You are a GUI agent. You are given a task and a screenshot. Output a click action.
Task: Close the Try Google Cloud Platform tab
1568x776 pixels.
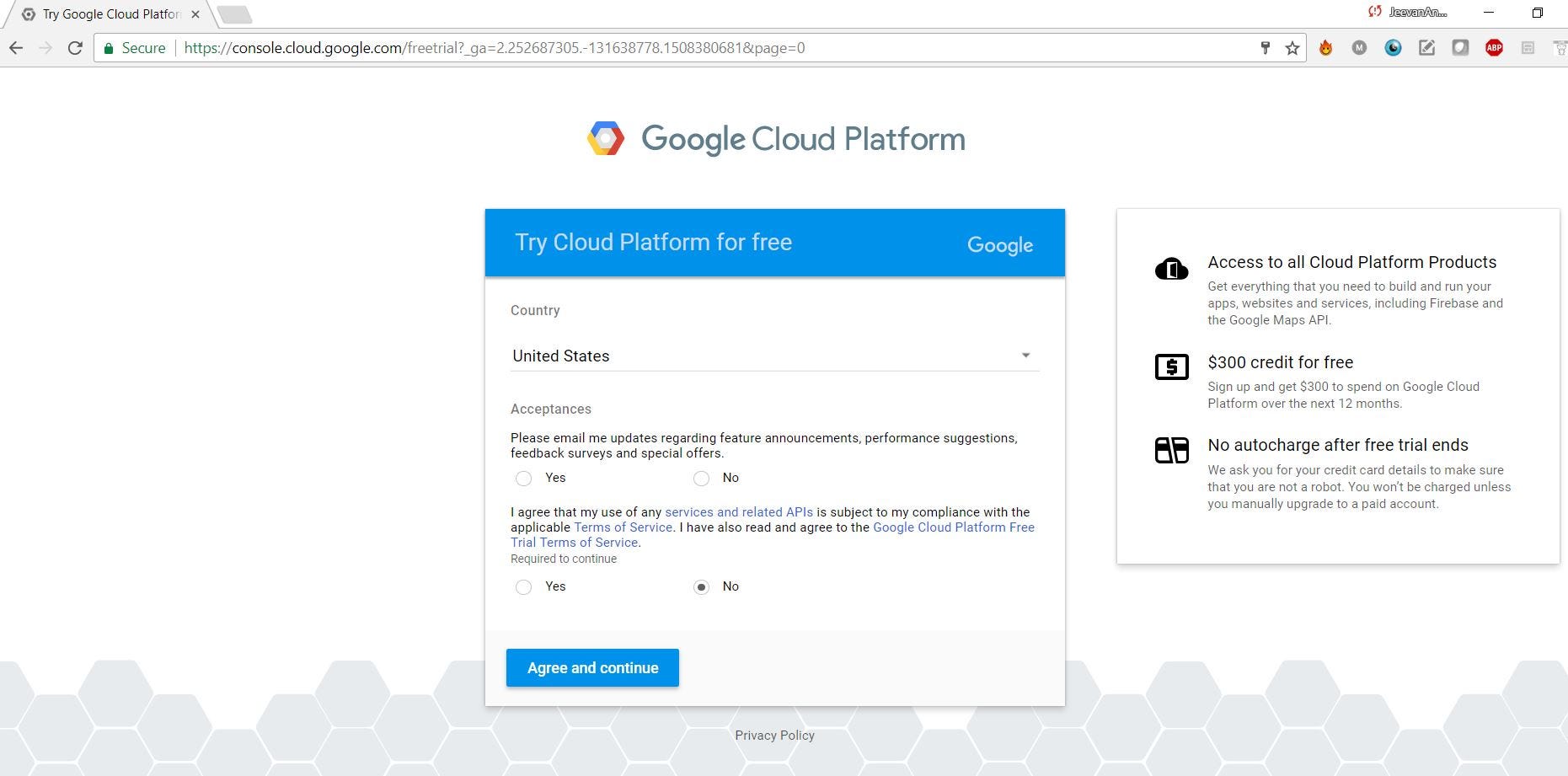pos(195,14)
